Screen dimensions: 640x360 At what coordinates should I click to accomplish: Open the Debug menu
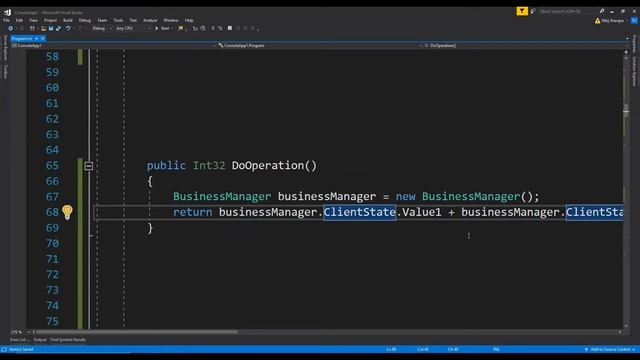[85, 20]
